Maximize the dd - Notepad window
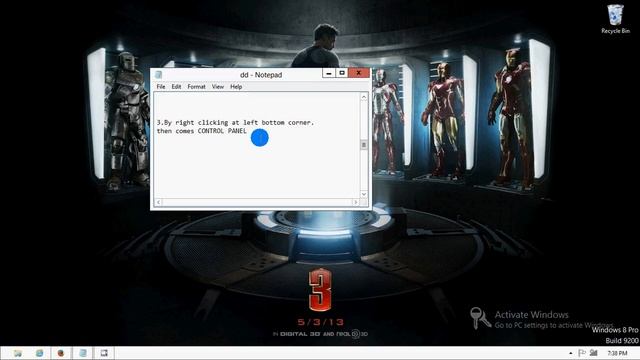640x360 pixels. (x=342, y=73)
